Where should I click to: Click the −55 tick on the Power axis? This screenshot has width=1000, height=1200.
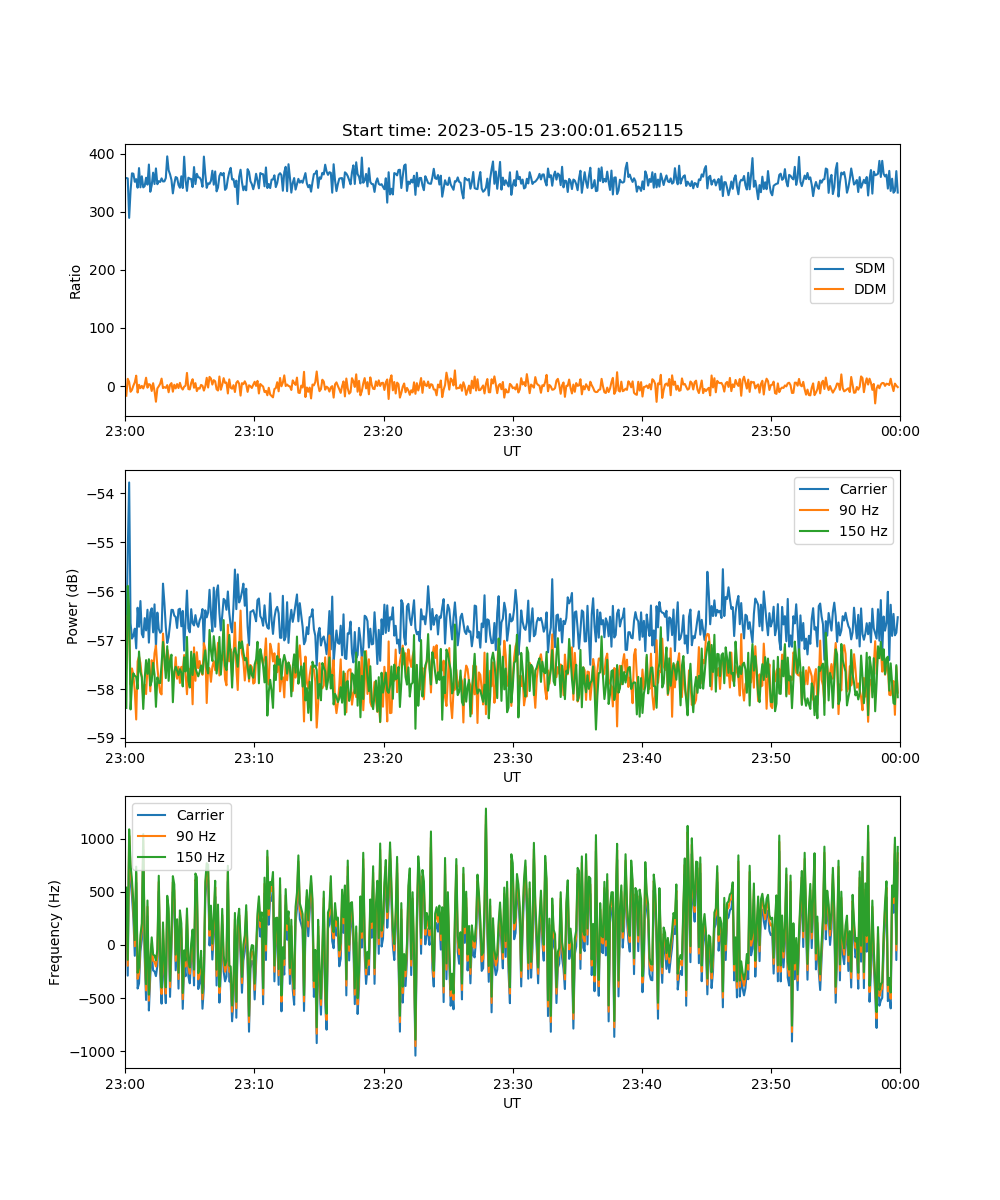coord(104,543)
